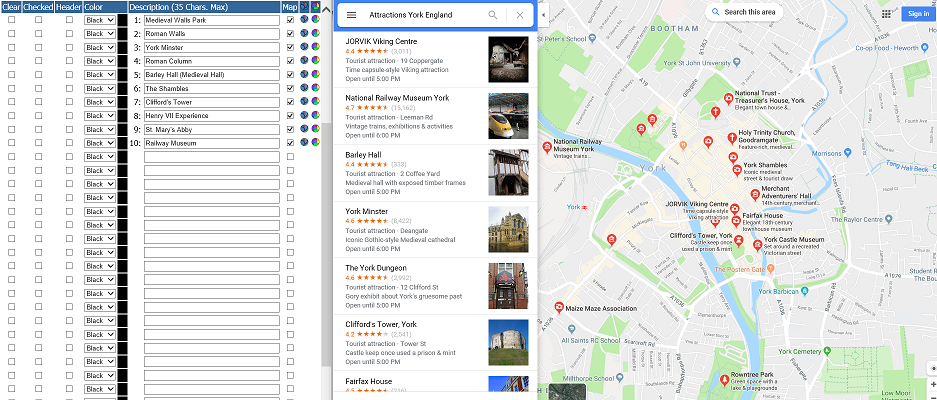Select the Treasurer's House map pin

pyautogui.click(x=728, y=98)
